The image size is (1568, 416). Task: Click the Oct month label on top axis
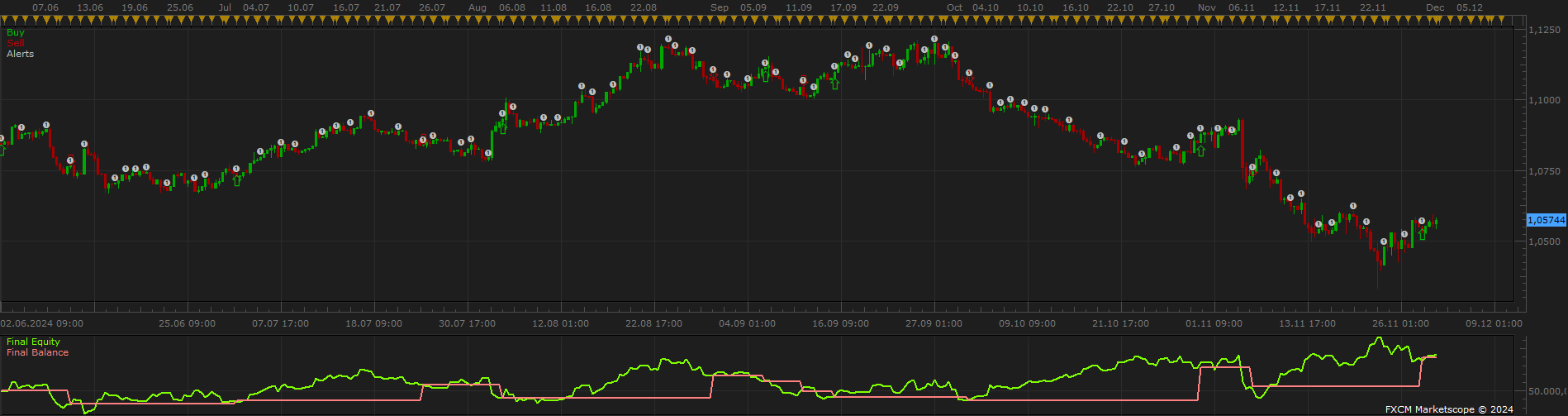point(955,7)
